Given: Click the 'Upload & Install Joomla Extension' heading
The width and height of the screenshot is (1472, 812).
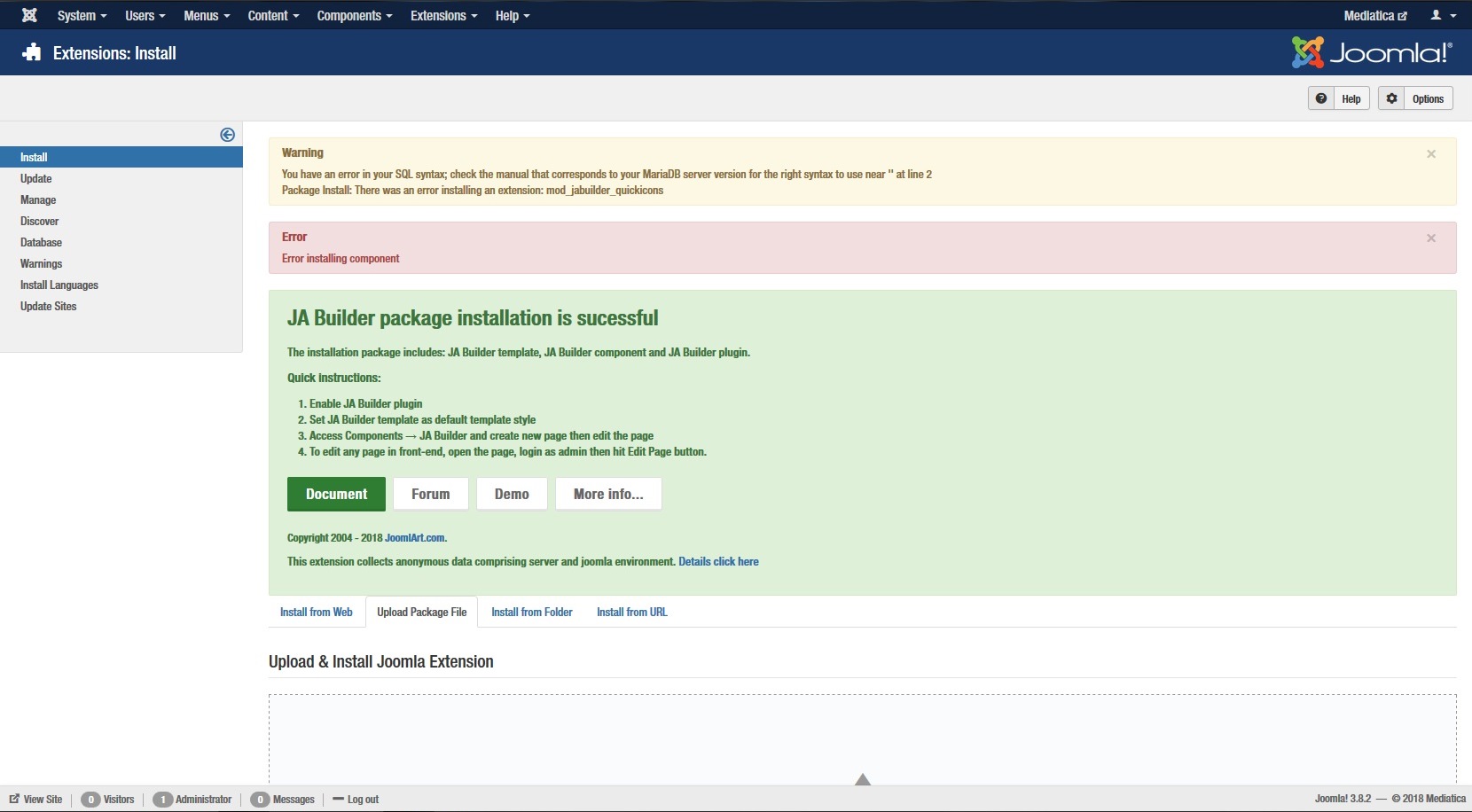Looking at the screenshot, I should [x=381, y=661].
